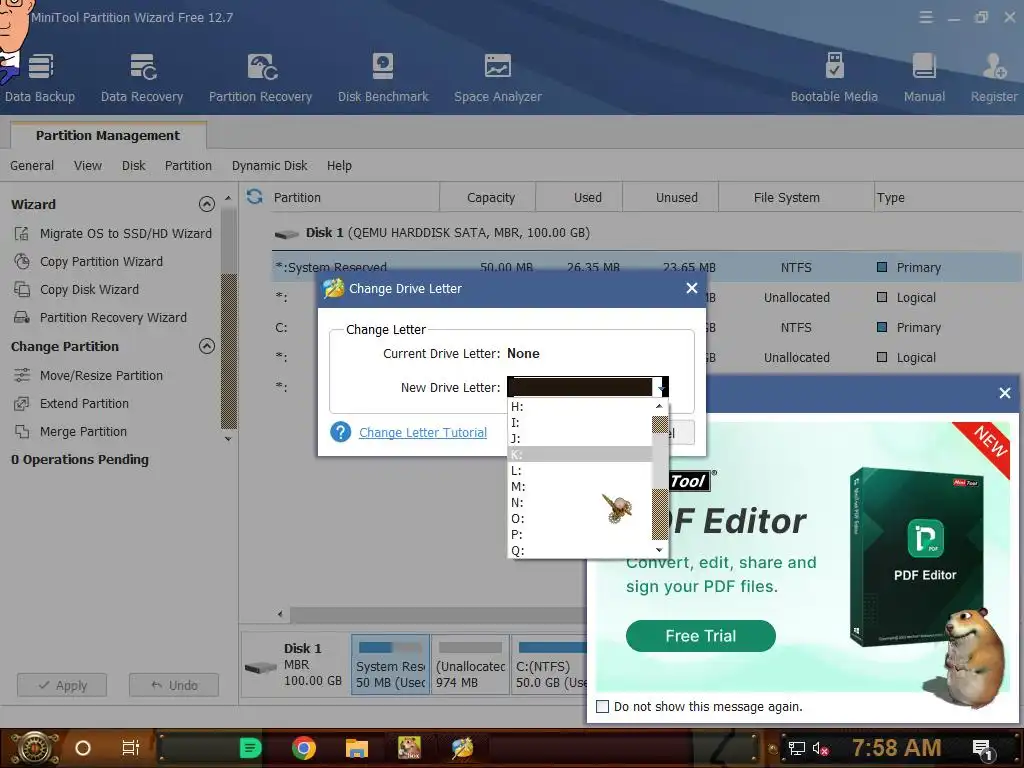Click the Undo button

(174, 685)
